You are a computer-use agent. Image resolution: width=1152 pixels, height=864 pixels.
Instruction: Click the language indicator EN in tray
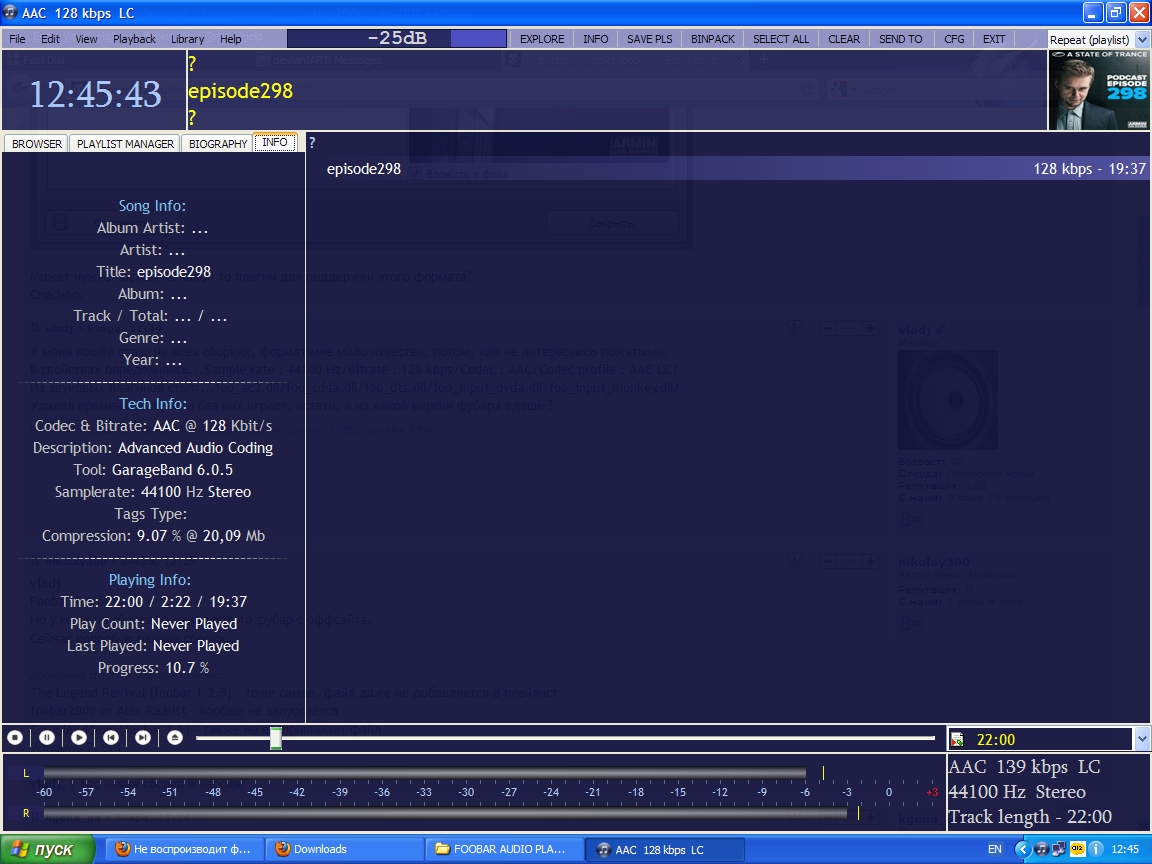point(995,849)
